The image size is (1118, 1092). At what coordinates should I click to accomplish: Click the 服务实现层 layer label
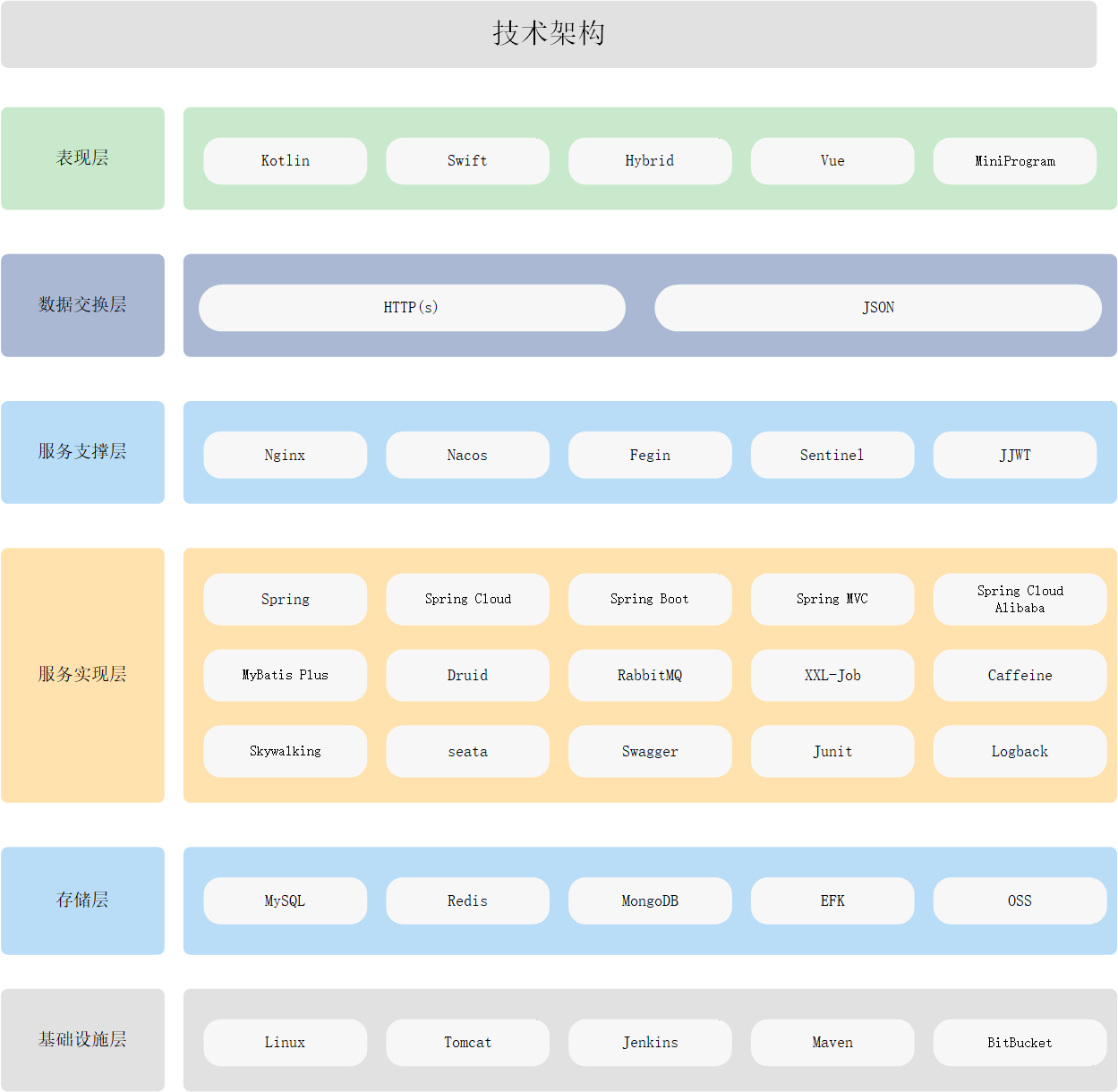click(x=82, y=675)
